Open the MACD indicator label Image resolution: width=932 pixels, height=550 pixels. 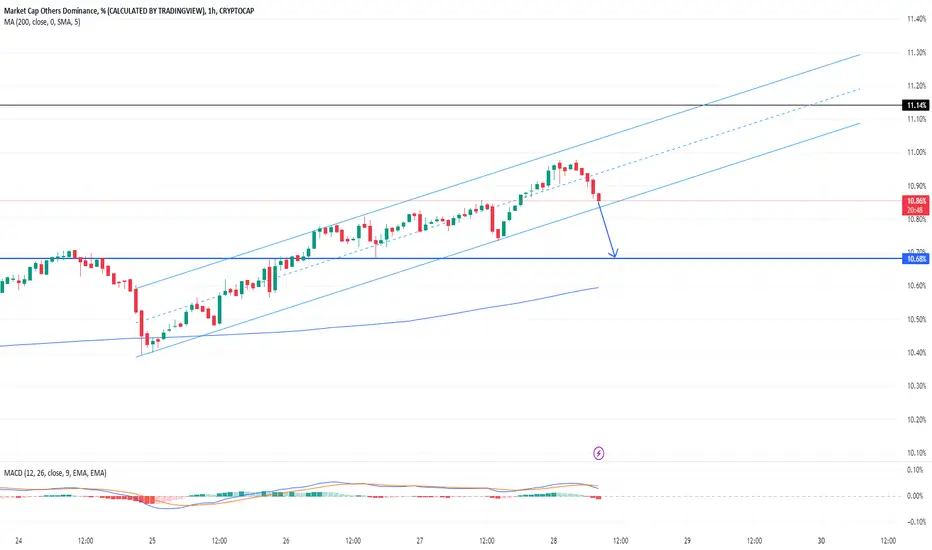click(x=55, y=473)
